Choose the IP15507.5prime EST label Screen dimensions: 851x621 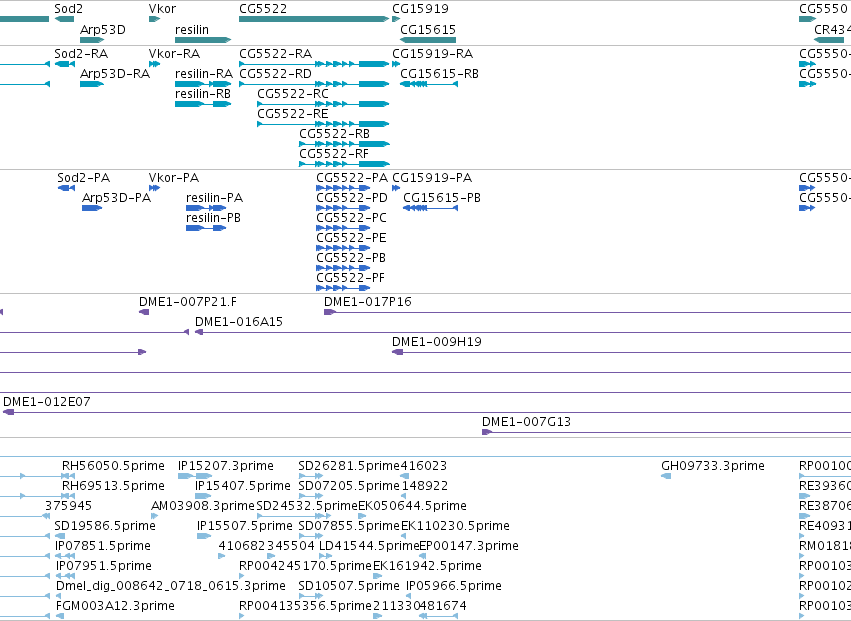(245, 527)
